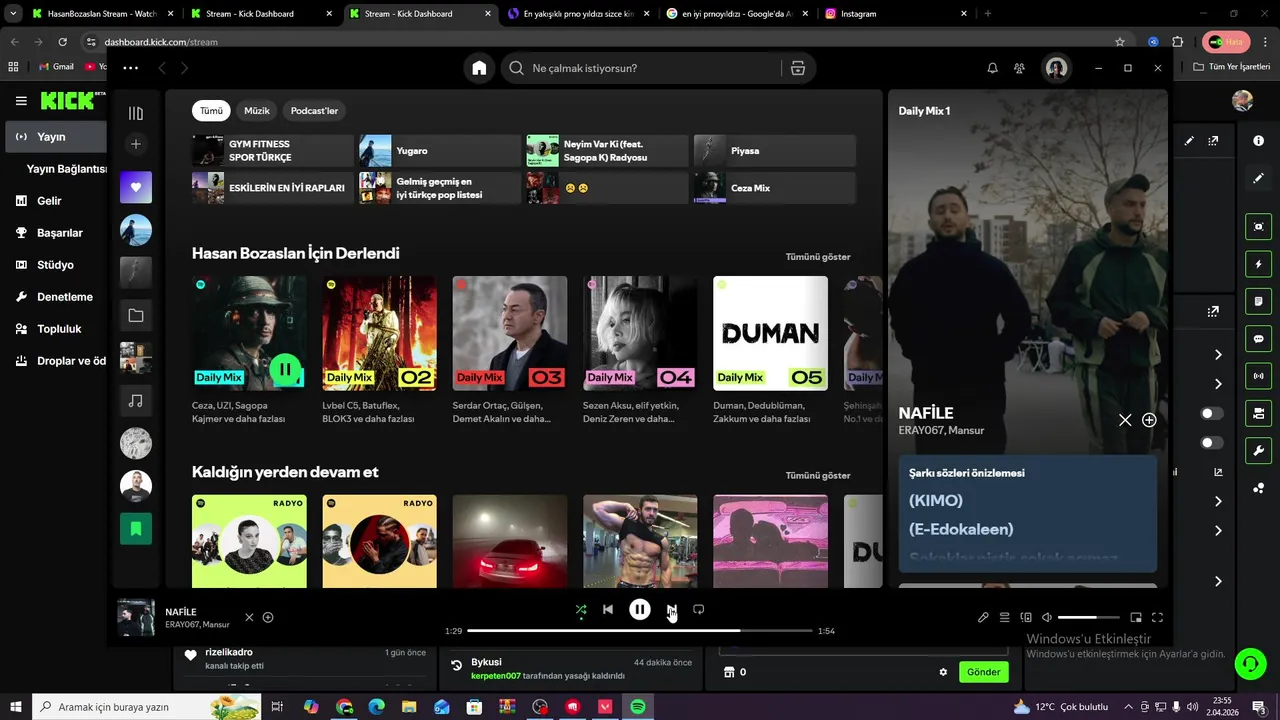Skip to next track

click(672, 609)
